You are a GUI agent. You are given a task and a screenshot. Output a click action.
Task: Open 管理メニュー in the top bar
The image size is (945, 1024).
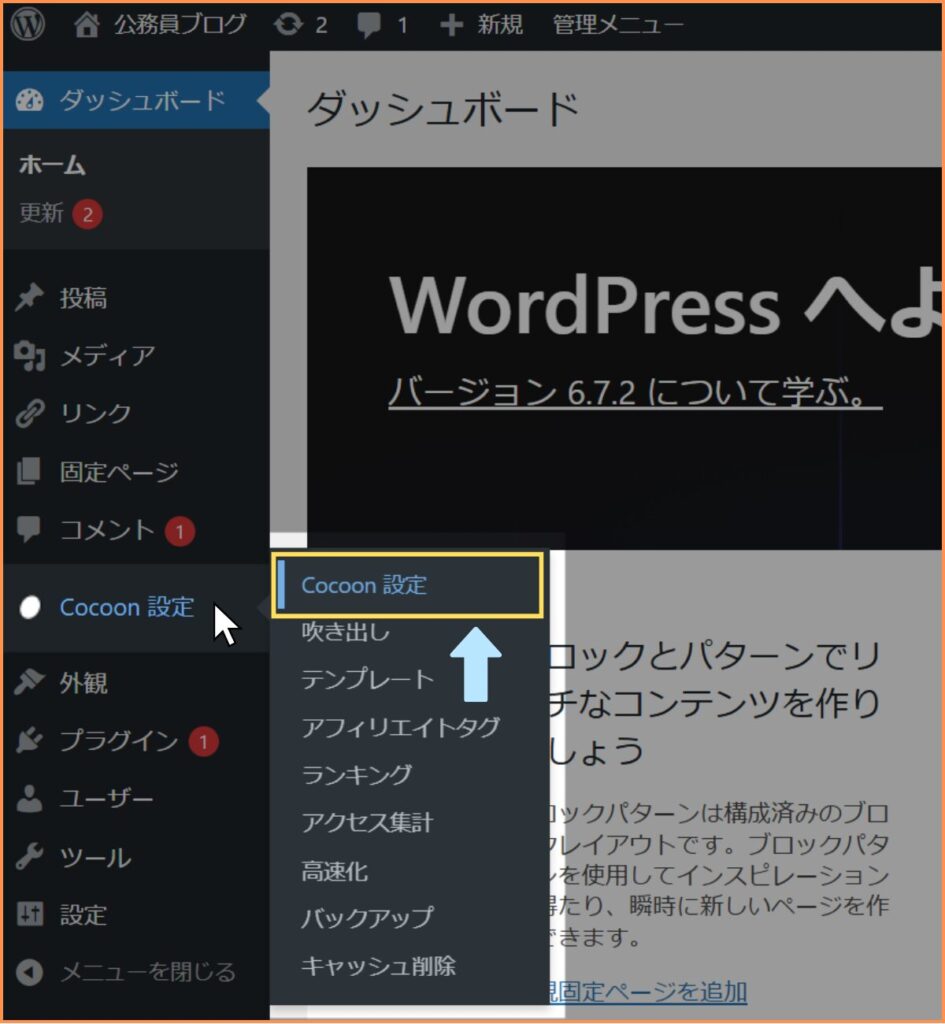click(x=618, y=25)
